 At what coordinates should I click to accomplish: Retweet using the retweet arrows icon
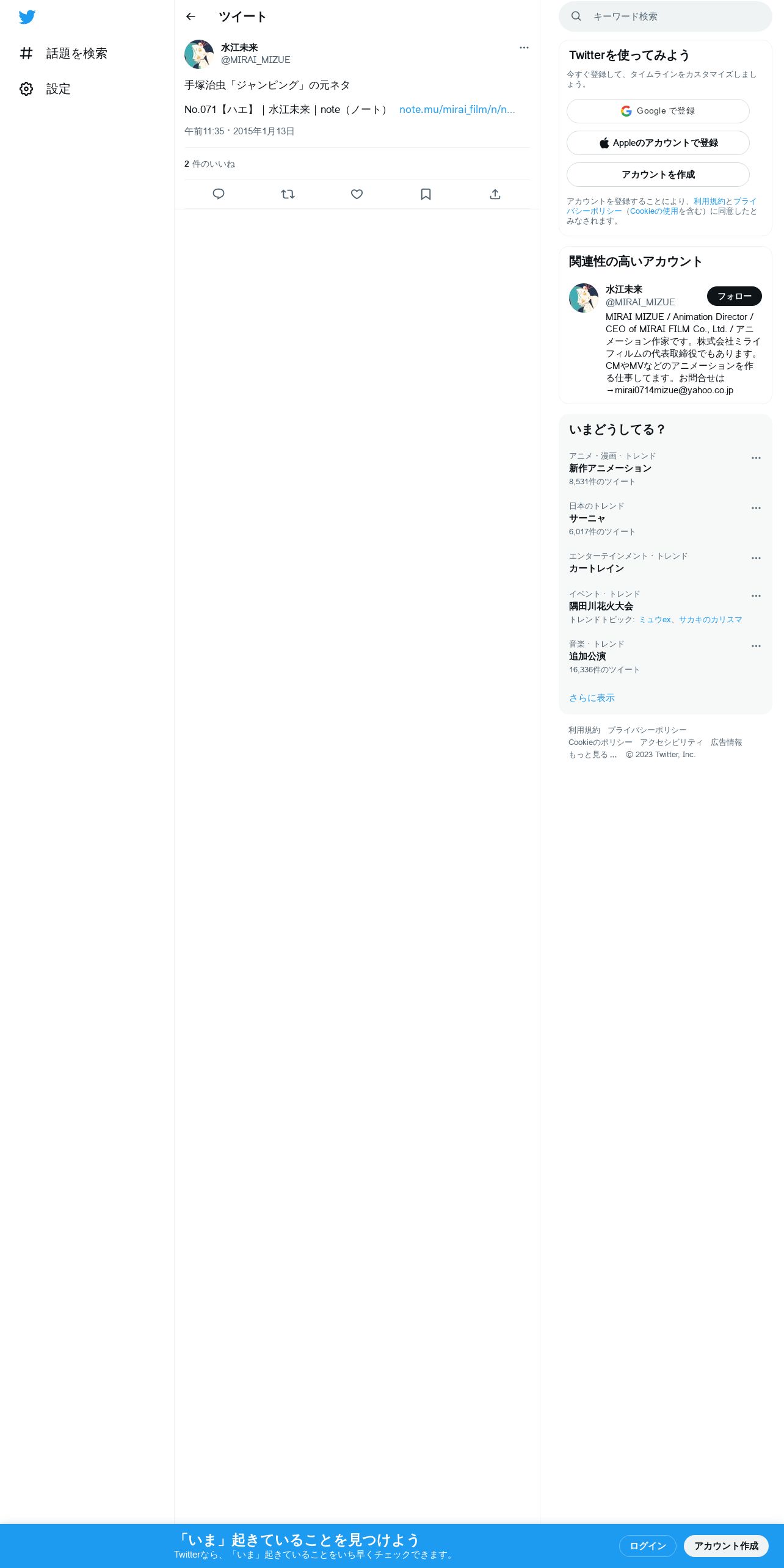coord(288,194)
